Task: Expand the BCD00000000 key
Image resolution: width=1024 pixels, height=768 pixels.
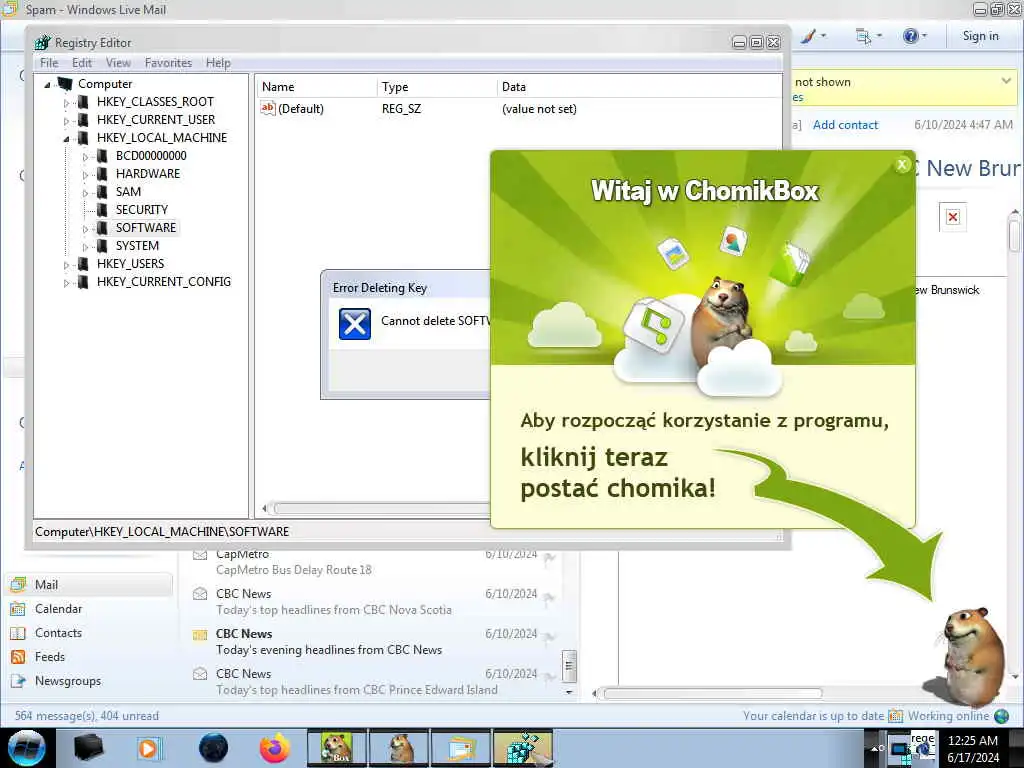Action: click(x=85, y=156)
